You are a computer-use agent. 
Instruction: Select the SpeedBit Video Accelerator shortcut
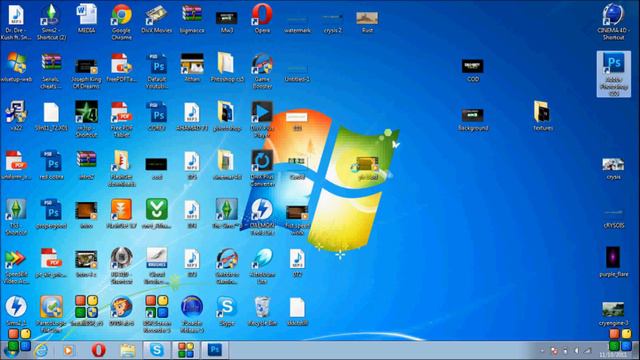[16, 260]
